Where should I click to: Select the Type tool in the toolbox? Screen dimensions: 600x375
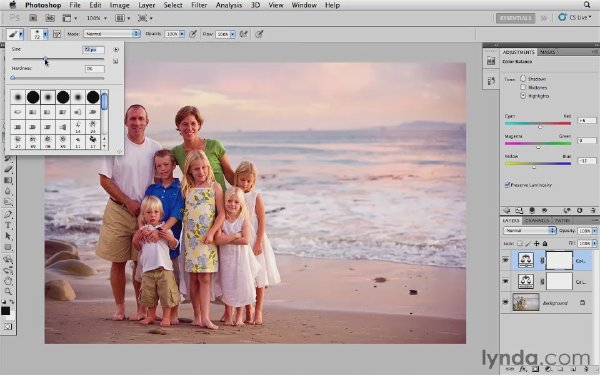click(8, 225)
